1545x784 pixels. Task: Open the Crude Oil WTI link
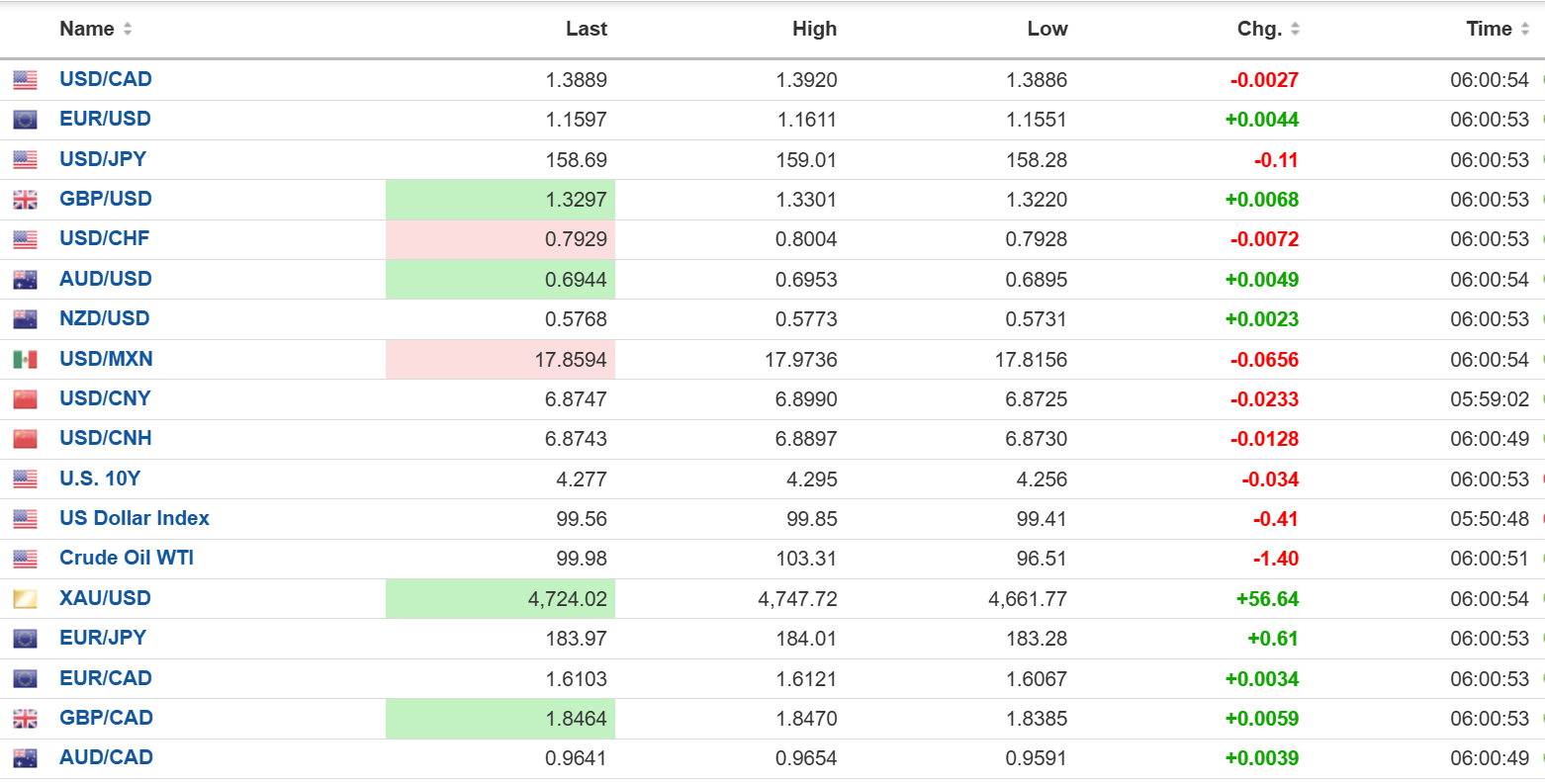click(127, 558)
